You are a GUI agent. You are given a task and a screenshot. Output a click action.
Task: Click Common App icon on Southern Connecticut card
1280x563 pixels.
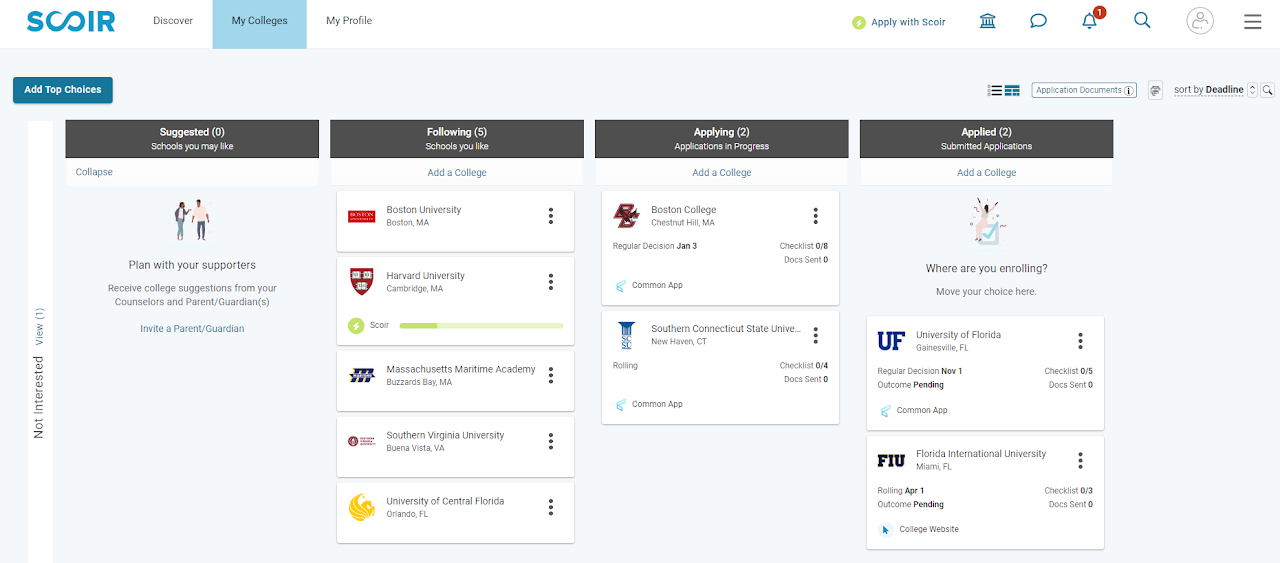click(x=621, y=405)
